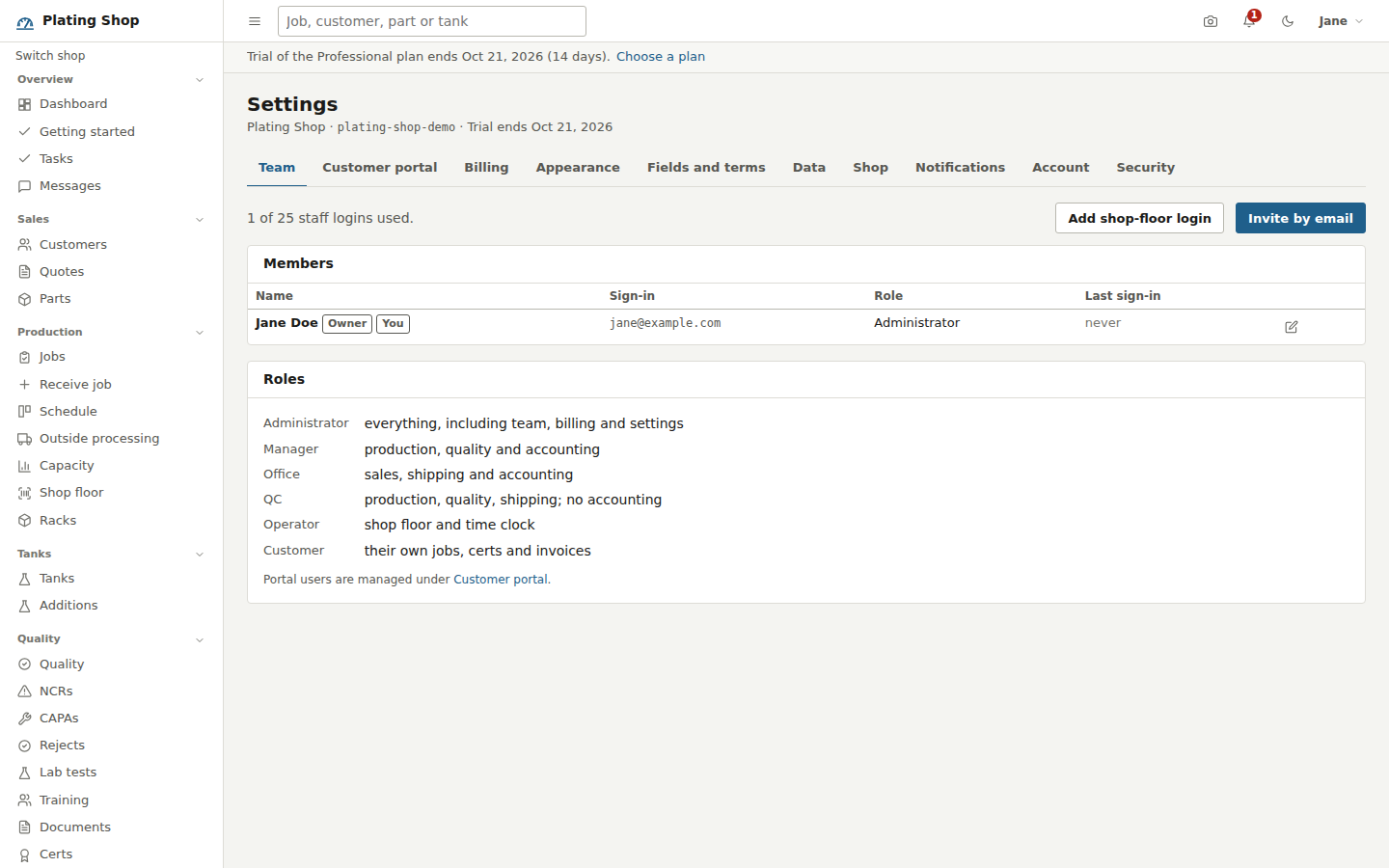The height and width of the screenshot is (868, 1389).
Task: Click Add shop-floor login button
Action: 1139,218
